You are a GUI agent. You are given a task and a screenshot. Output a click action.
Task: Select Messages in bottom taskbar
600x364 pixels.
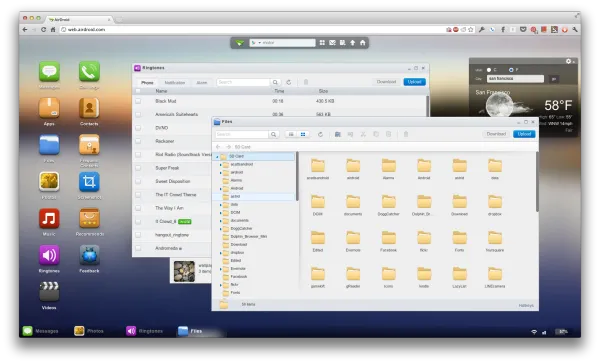pyautogui.click(x=41, y=331)
